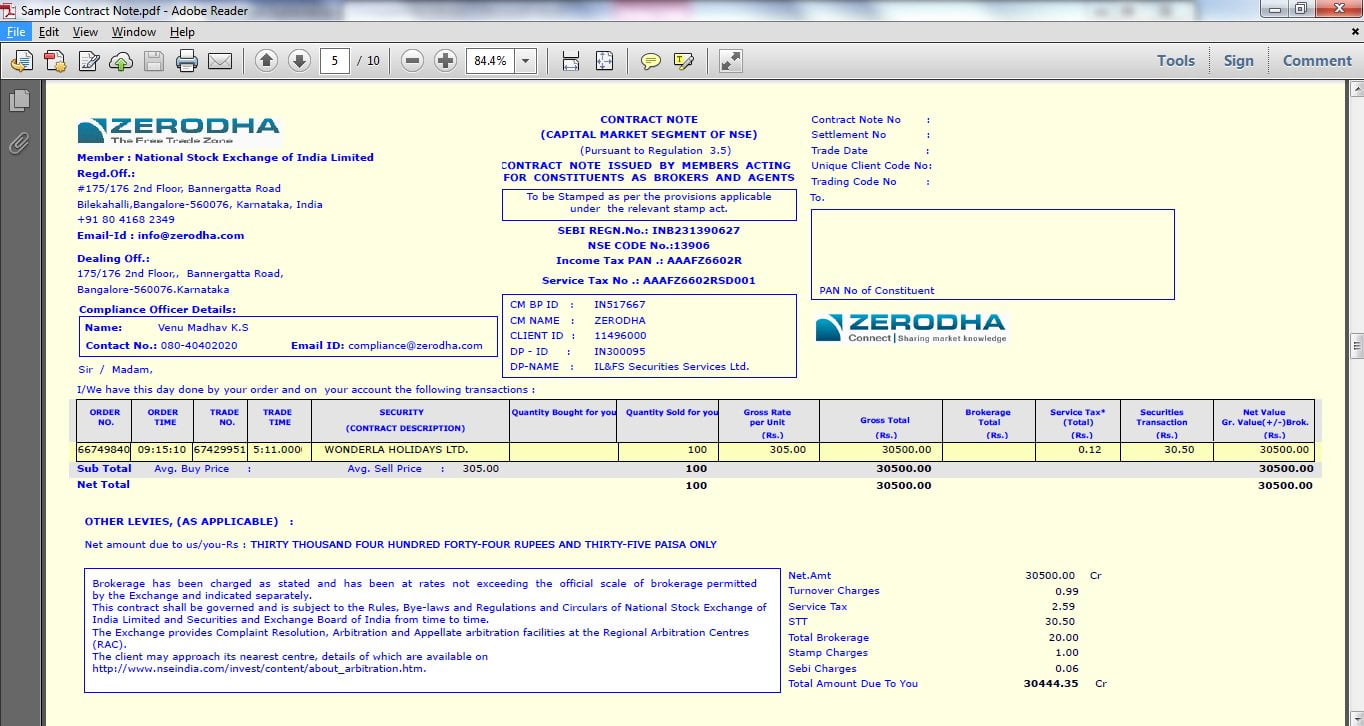Click the Sebi Charges label
Image resolution: width=1364 pixels, height=726 pixels.
coord(822,669)
